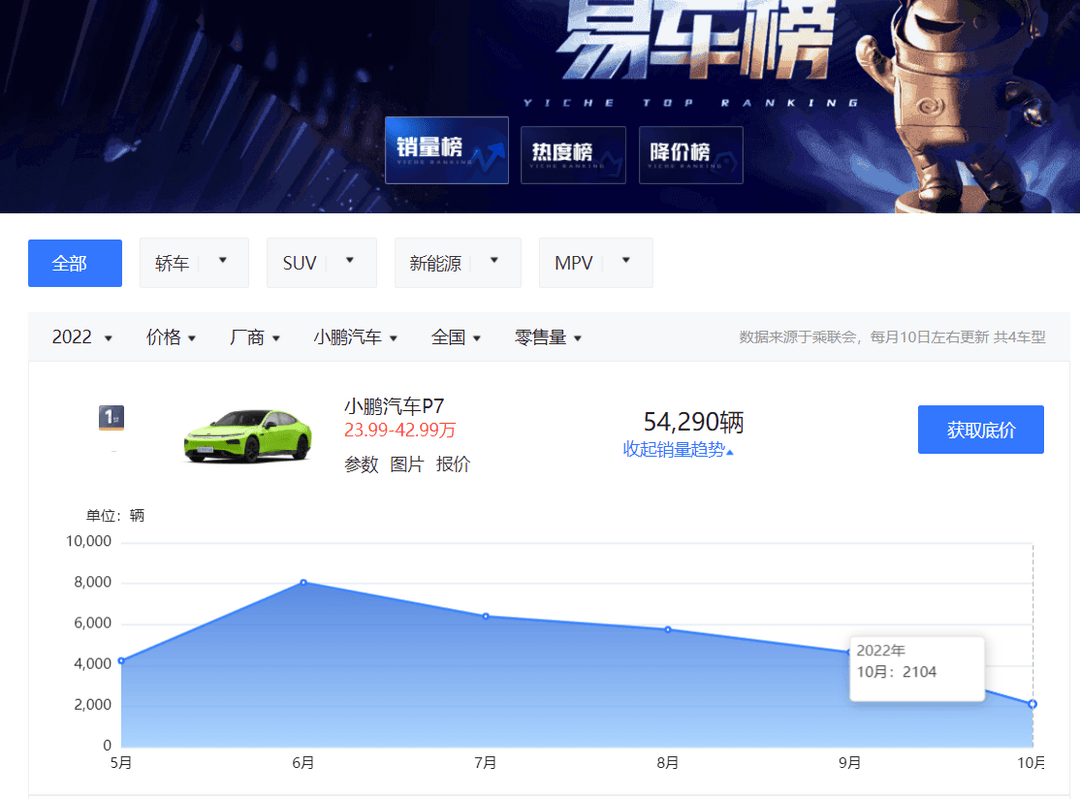Click the 8月 data point on chart
Image resolution: width=1080 pixels, height=799 pixels.
(668, 630)
